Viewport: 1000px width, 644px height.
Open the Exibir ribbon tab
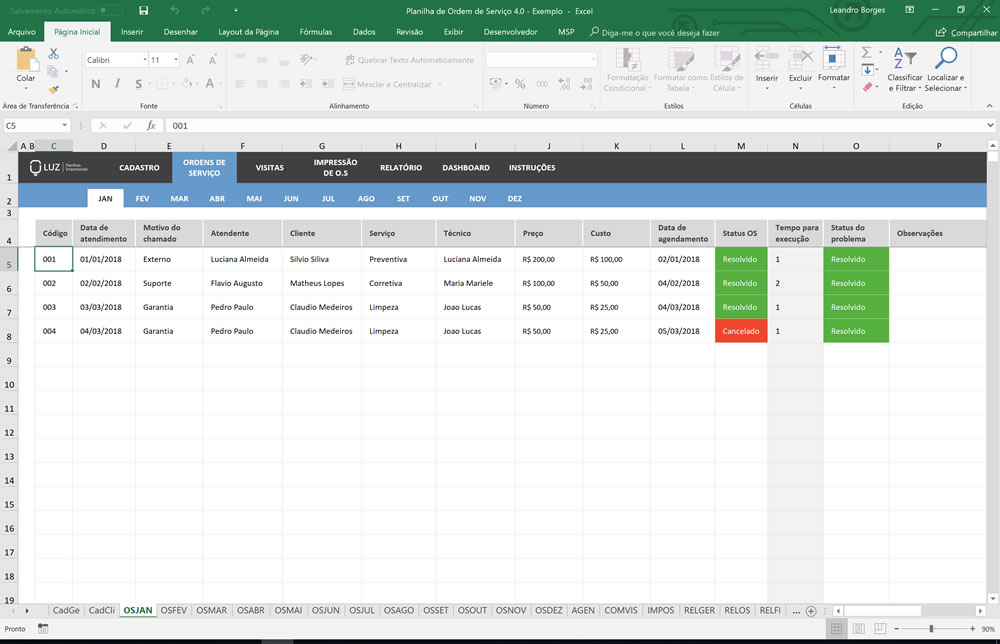pyautogui.click(x=453, y=32)
